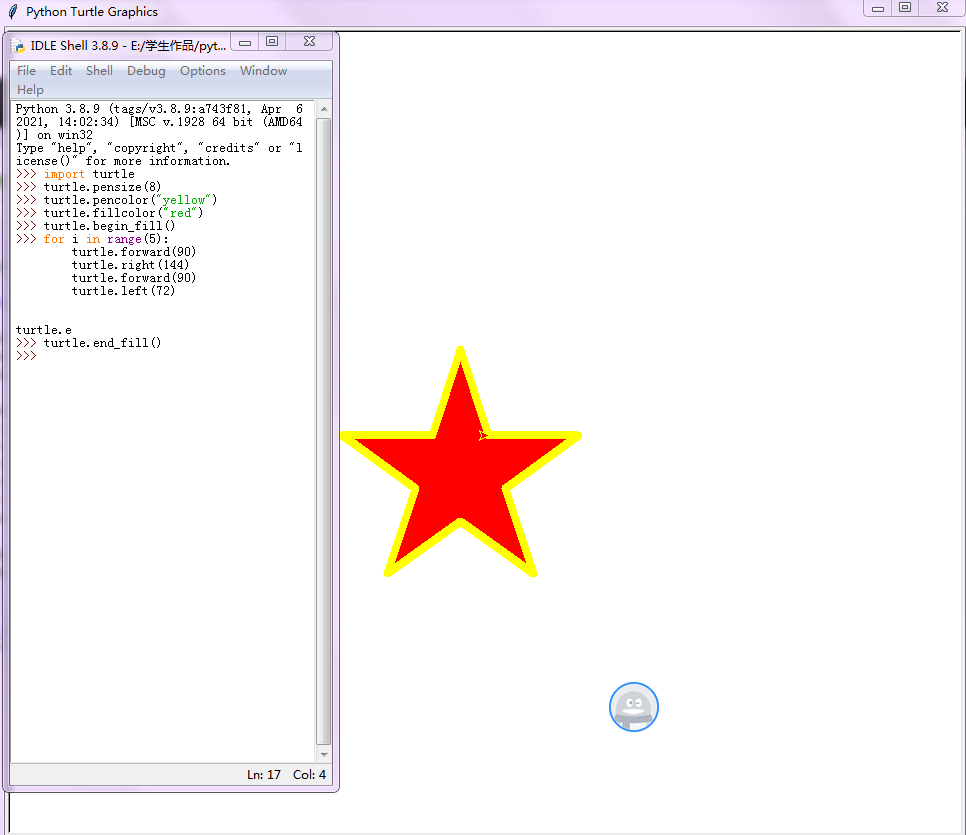966x835 pixels.
Task: Click the Python Turtle Graphics title text
Action: click(x=92, y=12)
